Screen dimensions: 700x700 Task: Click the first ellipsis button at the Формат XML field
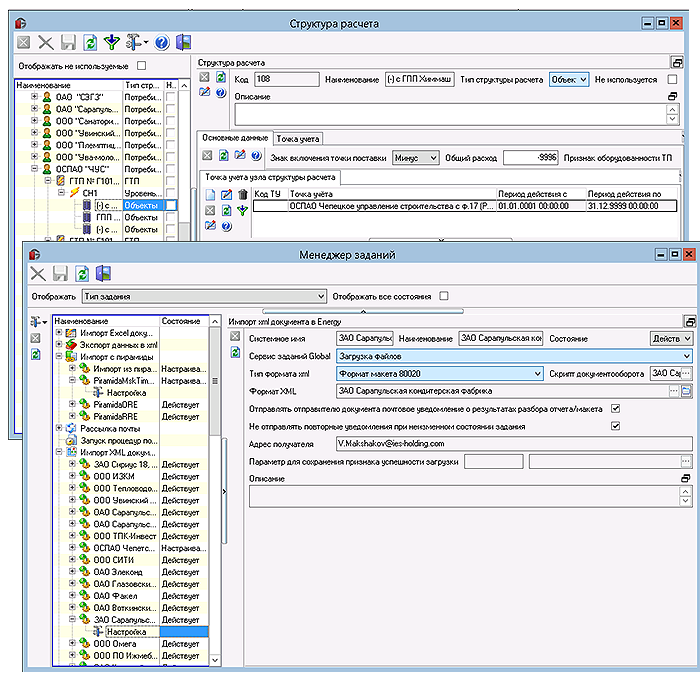[x=674, y=392]
